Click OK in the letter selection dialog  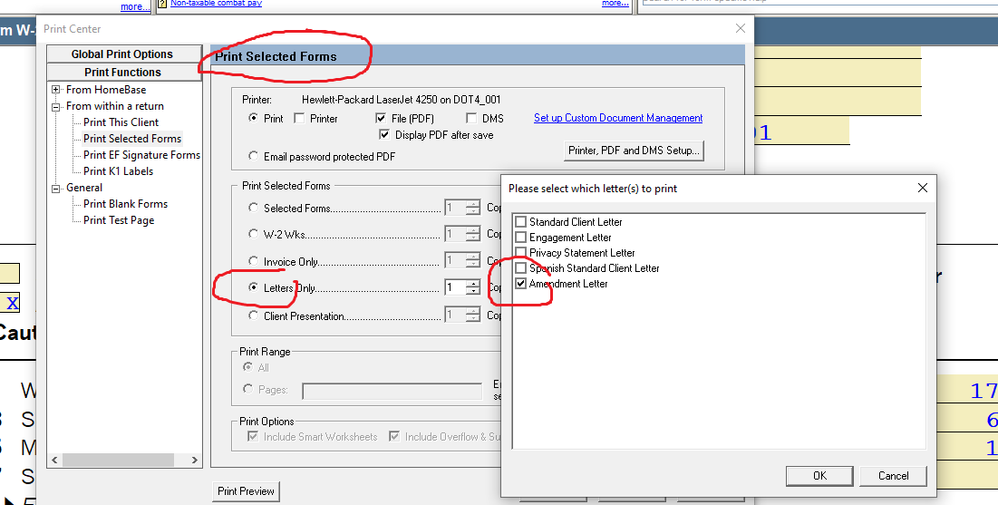(x=819, y=476)
